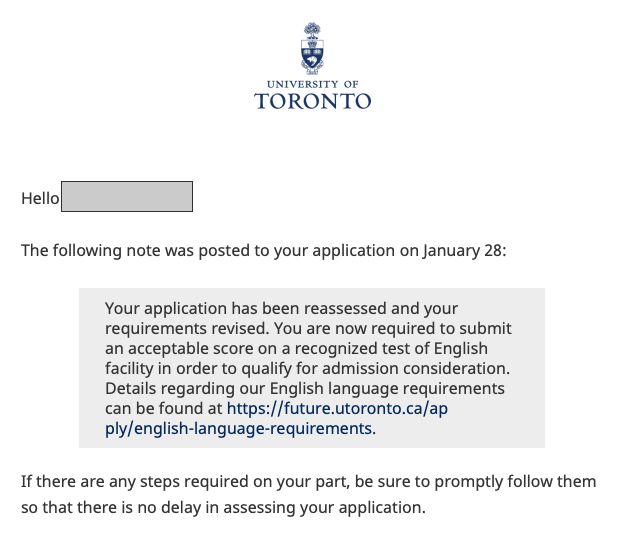Click 'If there are any steps required' line

click(x=308, y=481)
